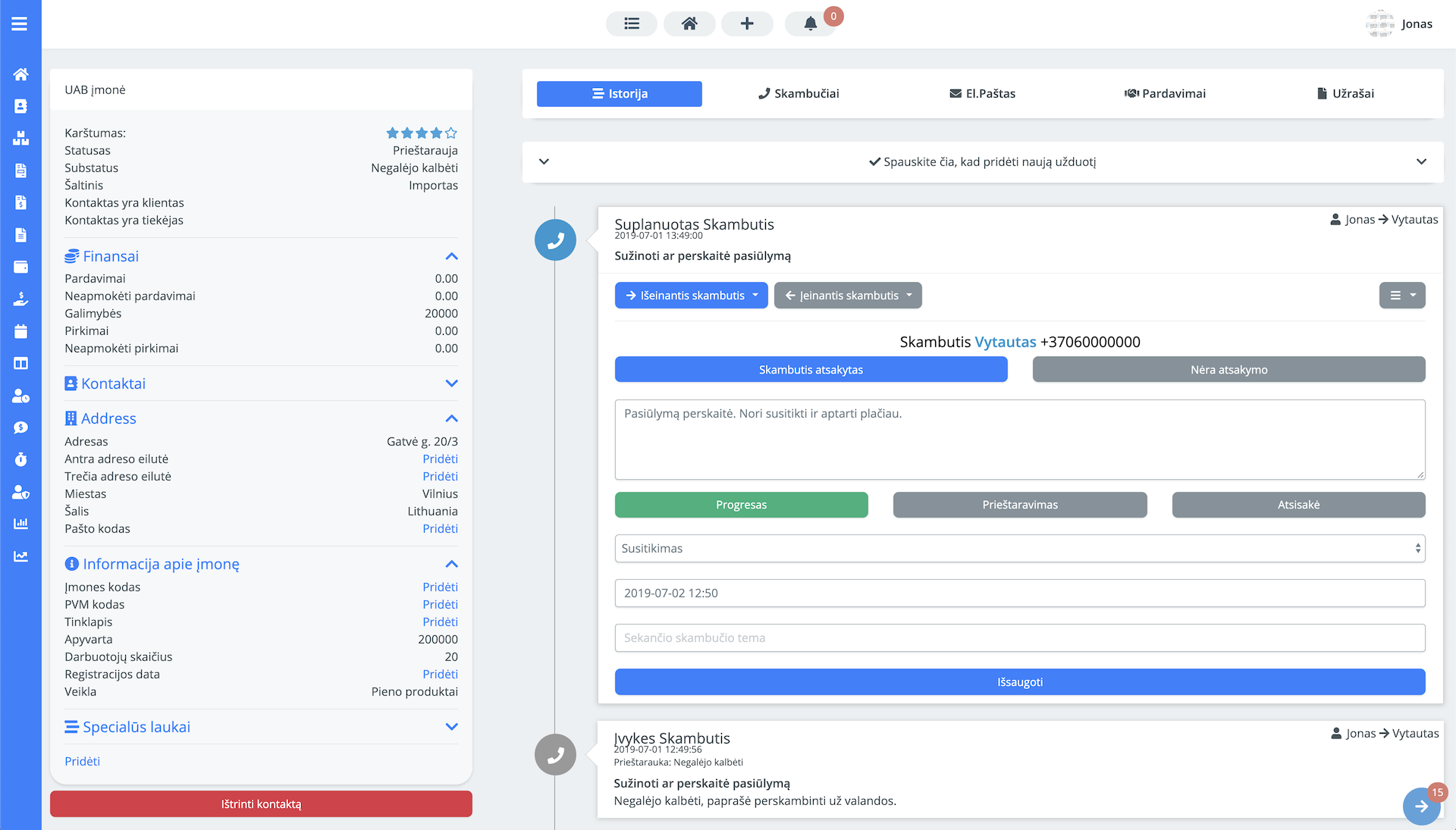Expand the Kontaktai section
The image size is (1456, 830).
[451, 384]
